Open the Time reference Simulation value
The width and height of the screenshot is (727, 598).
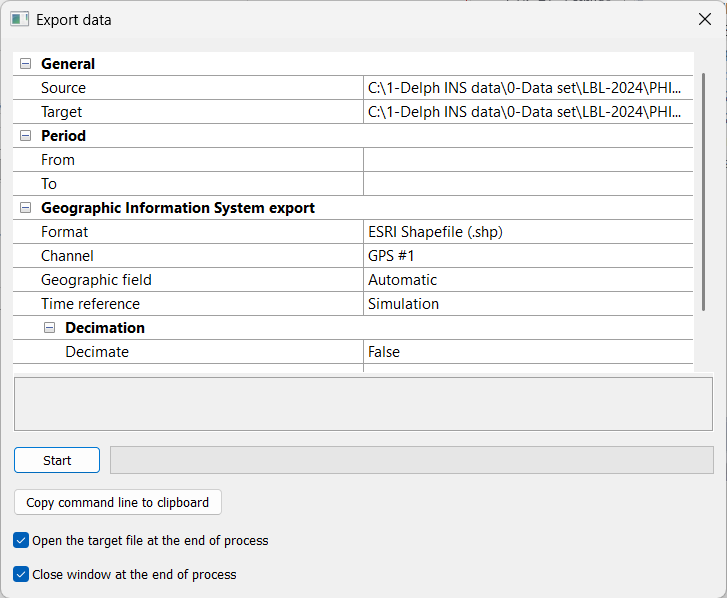[x=528, y=304]
